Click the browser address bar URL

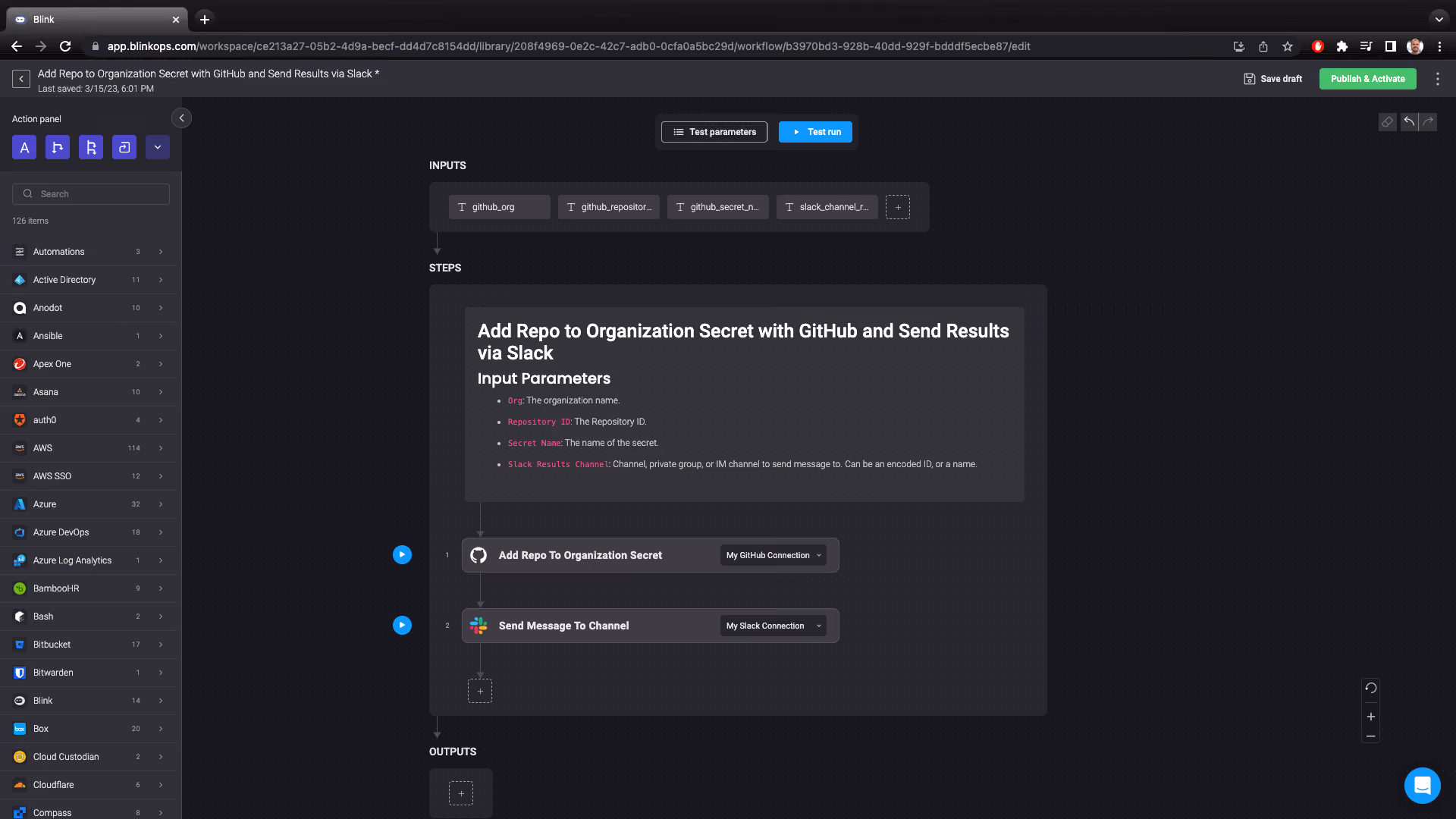569,46
